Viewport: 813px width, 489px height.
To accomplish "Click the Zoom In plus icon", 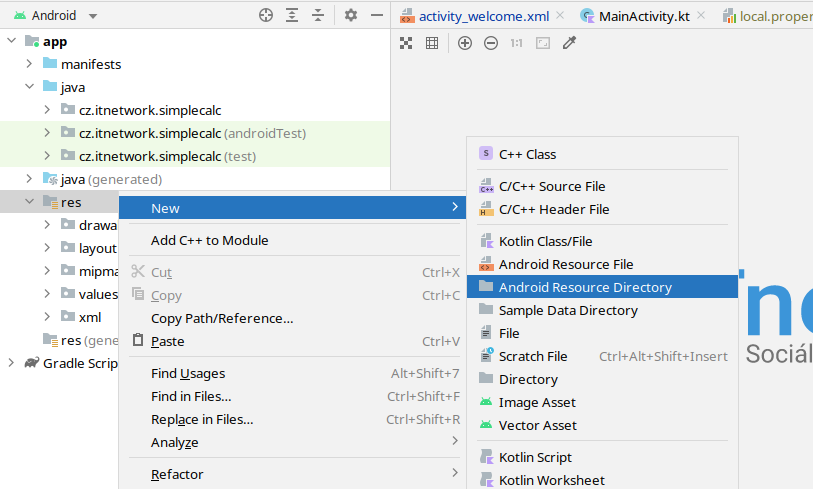I will (x=465, y=43).
